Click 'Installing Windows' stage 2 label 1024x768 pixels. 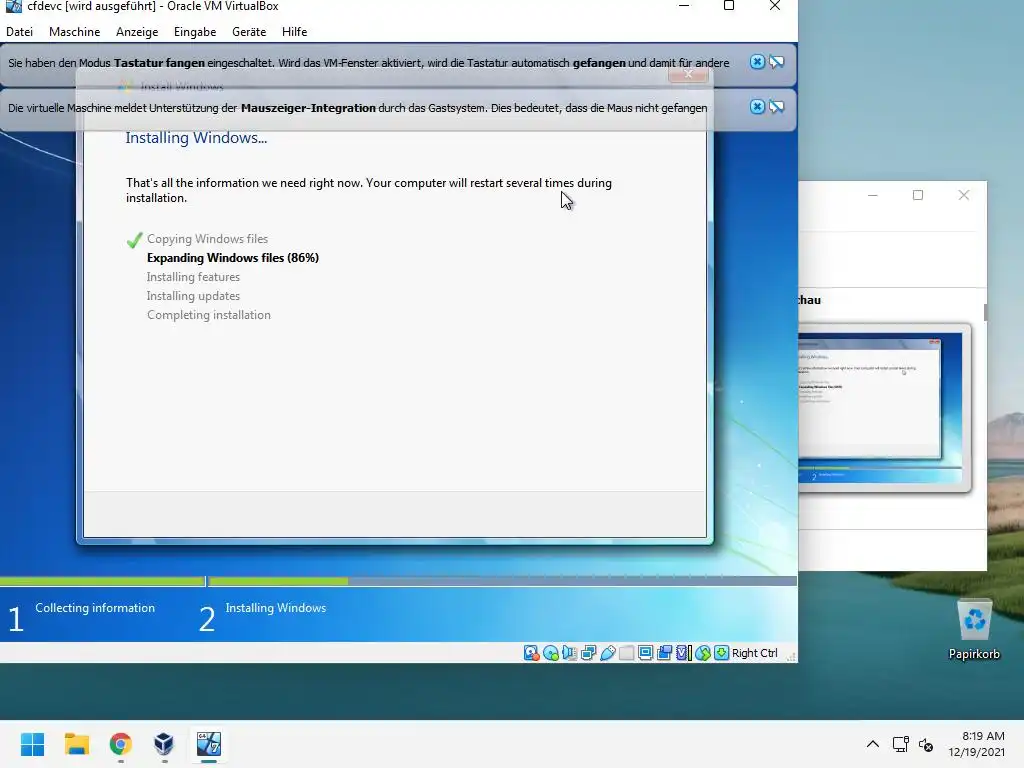(x=276, y=608)
